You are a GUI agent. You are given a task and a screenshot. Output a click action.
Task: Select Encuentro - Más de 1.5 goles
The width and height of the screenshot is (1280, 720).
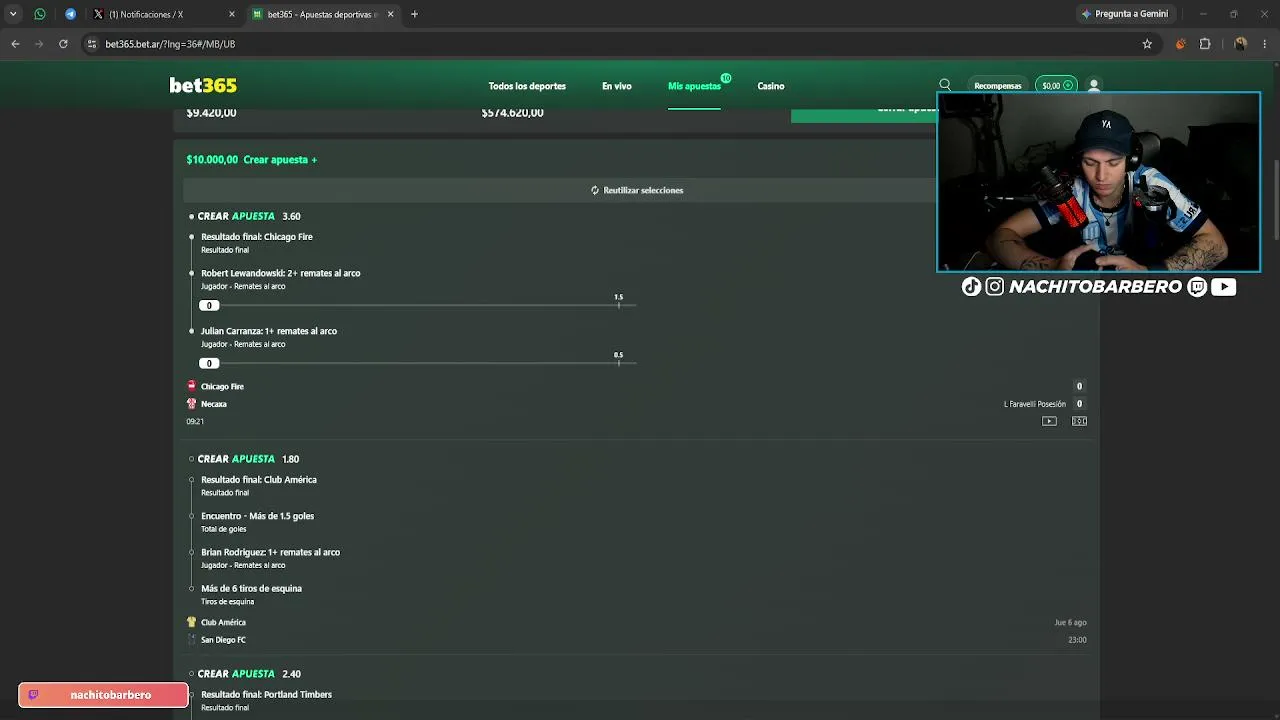(x=258, y=516)
